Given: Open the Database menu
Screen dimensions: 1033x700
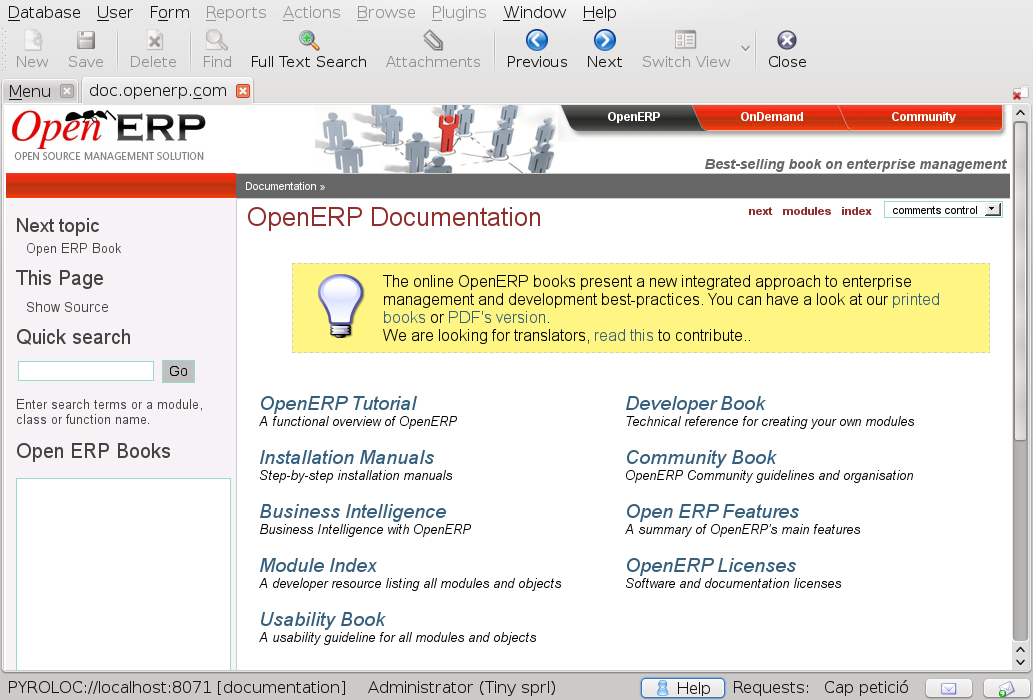Looking at the screenshot, I should 43,13.
